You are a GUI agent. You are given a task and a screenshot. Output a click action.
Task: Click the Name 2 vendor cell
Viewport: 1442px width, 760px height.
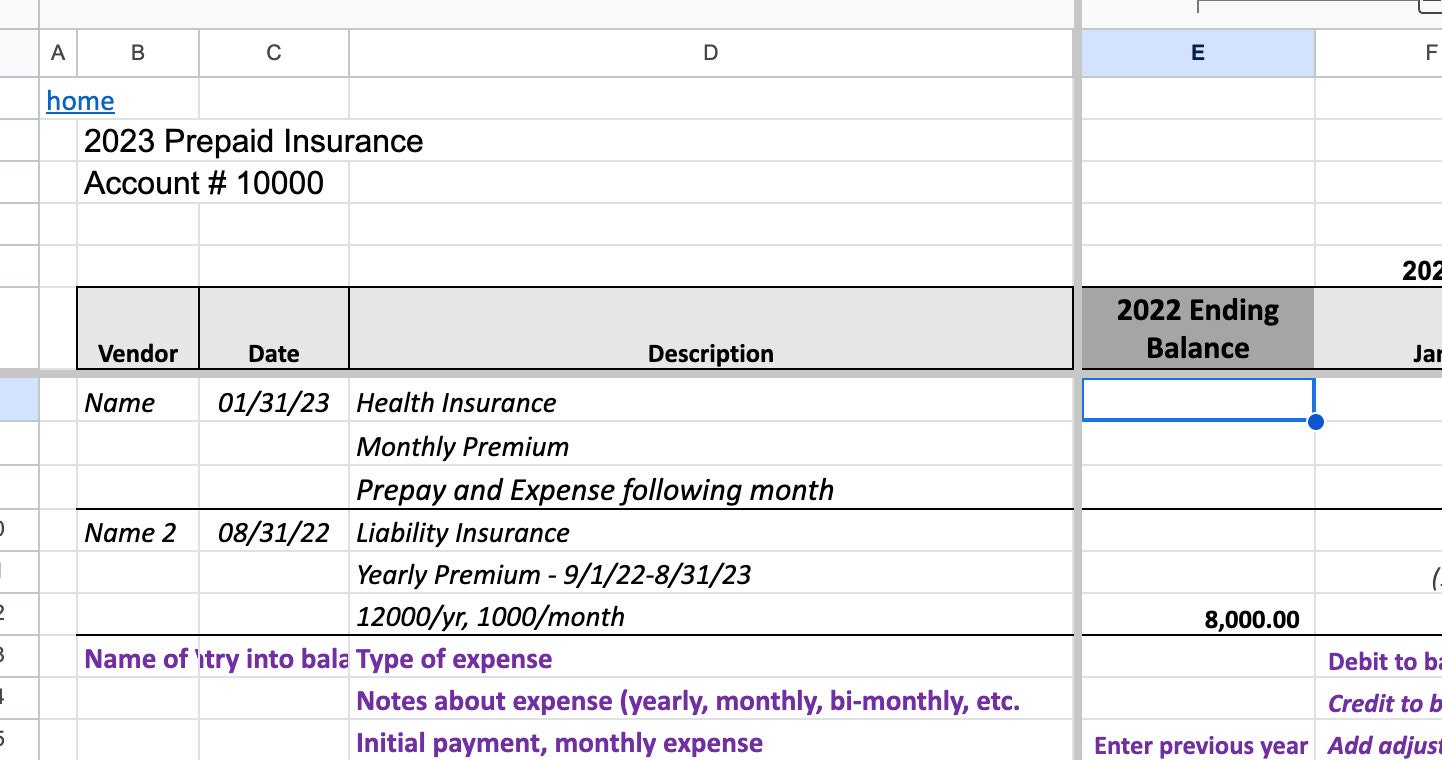(x=138, y=532)
